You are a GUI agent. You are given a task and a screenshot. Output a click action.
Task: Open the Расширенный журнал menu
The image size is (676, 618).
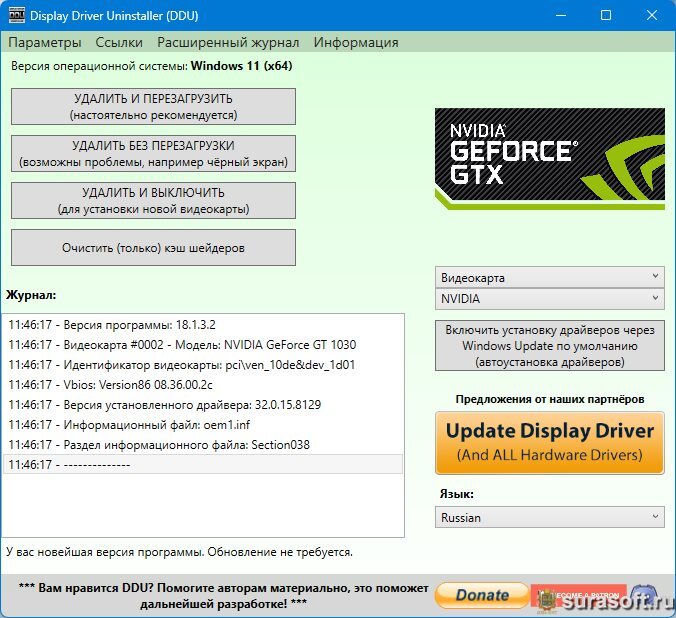(228, 42)
